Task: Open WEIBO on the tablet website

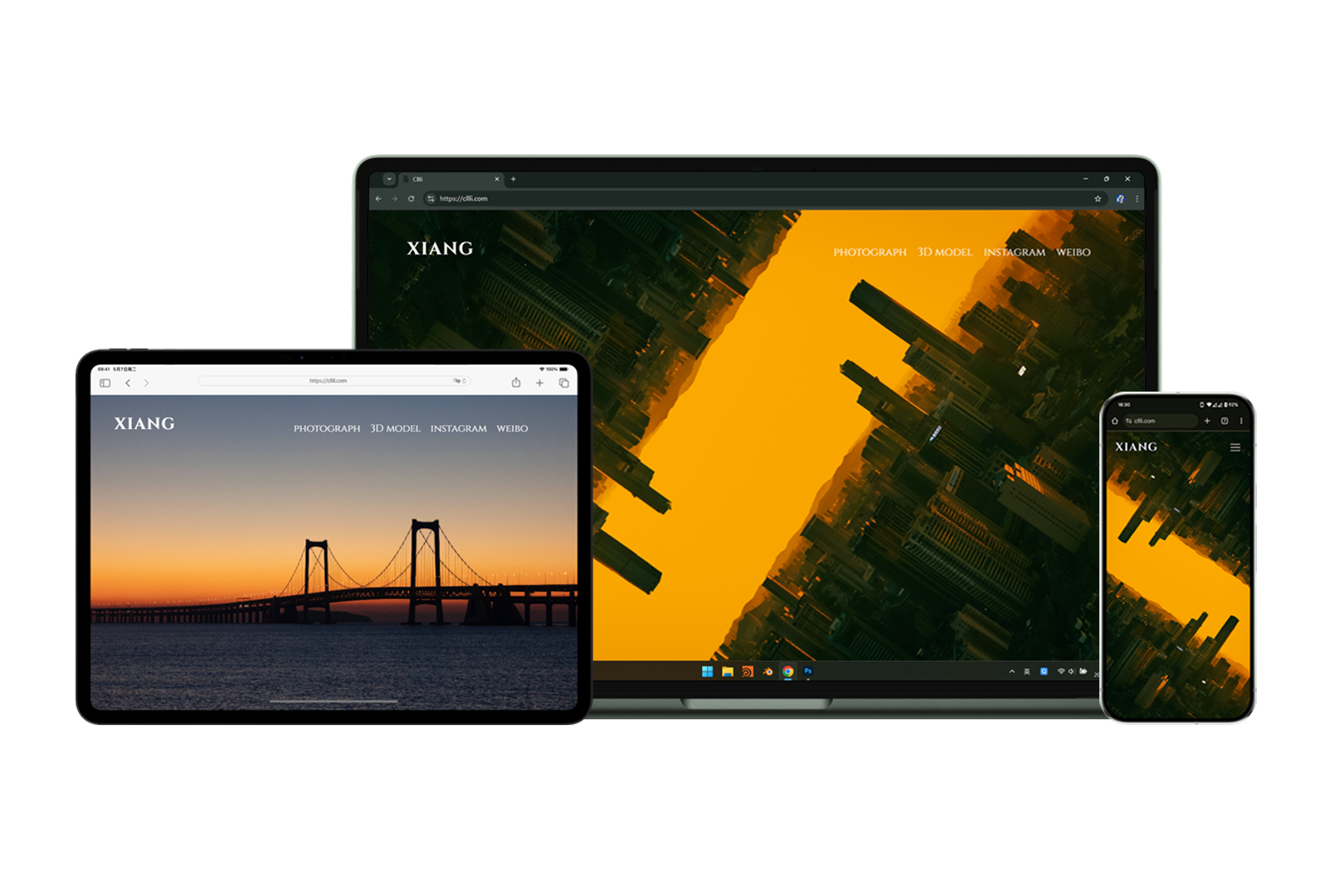Action: tap(512, 429)
